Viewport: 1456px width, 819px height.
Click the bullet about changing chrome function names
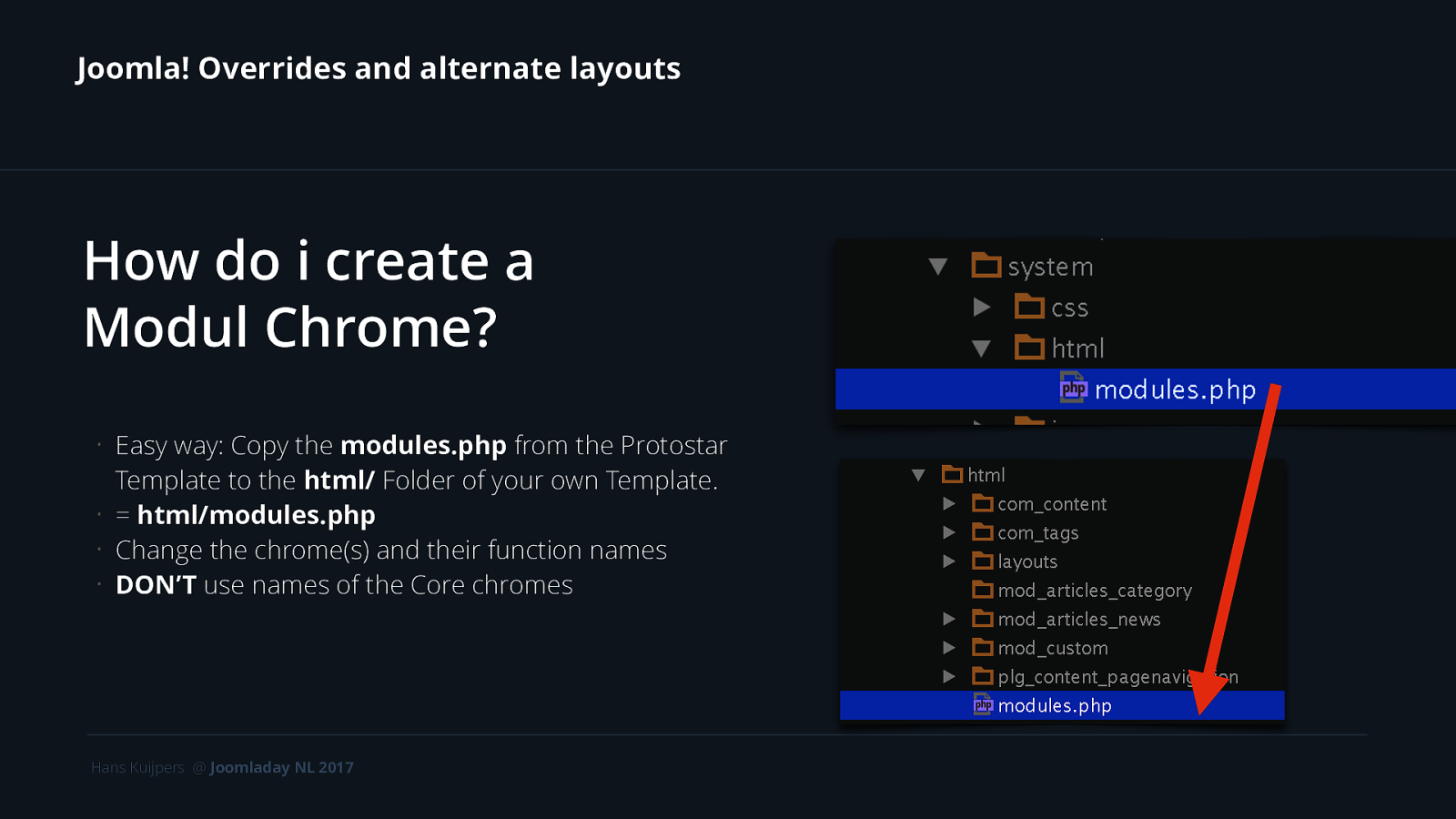(x=391, y=550)
